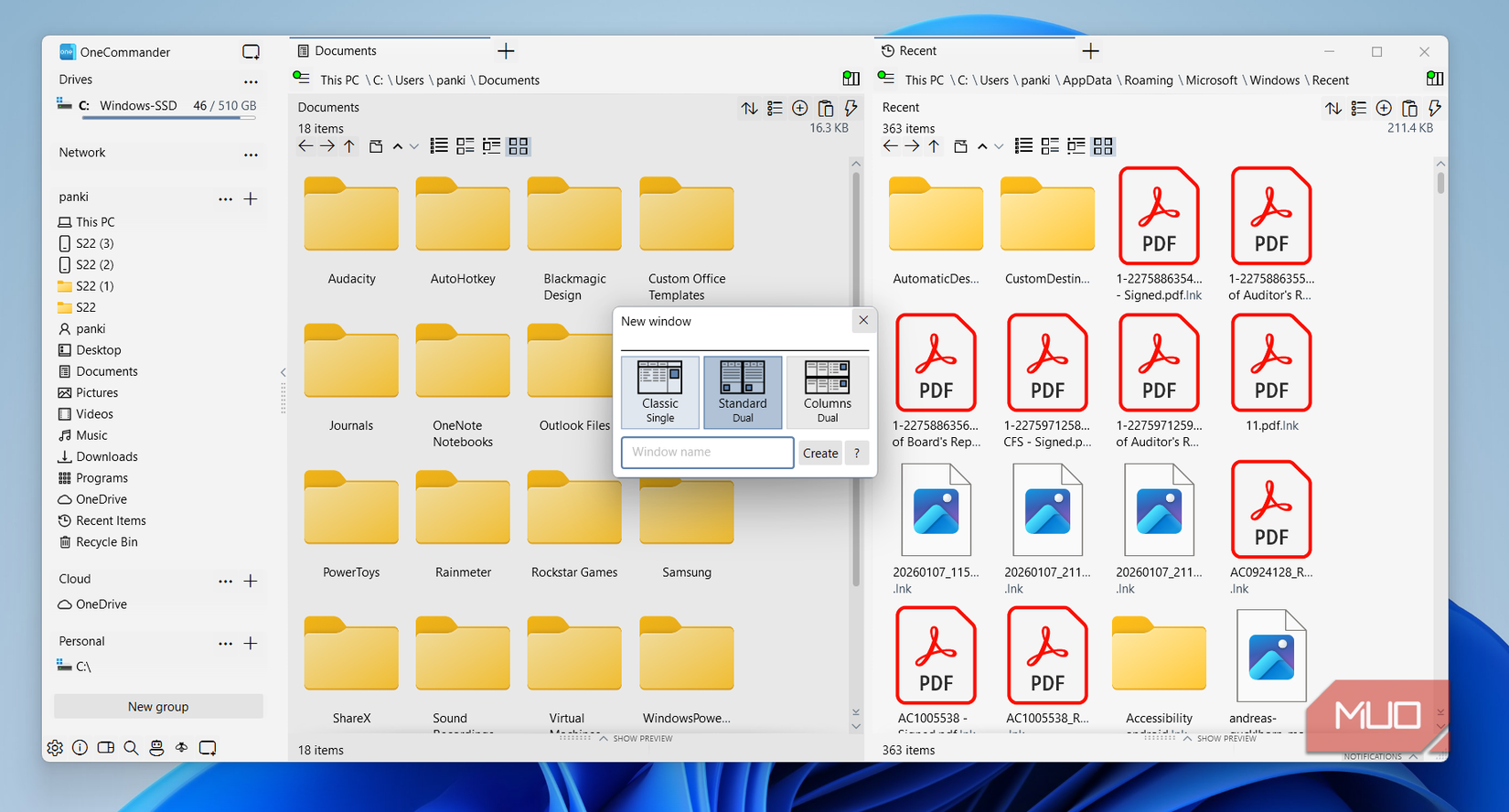Toggle column layout icon right of Documents path
1509x812 pixels.
851,79
